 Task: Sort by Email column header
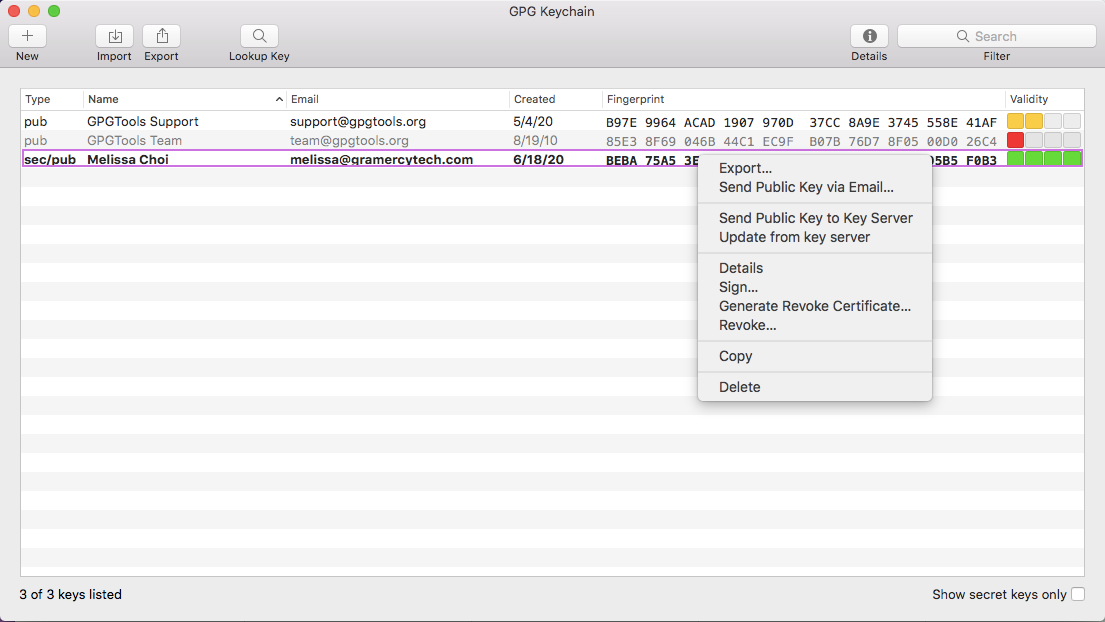point(397,99)
